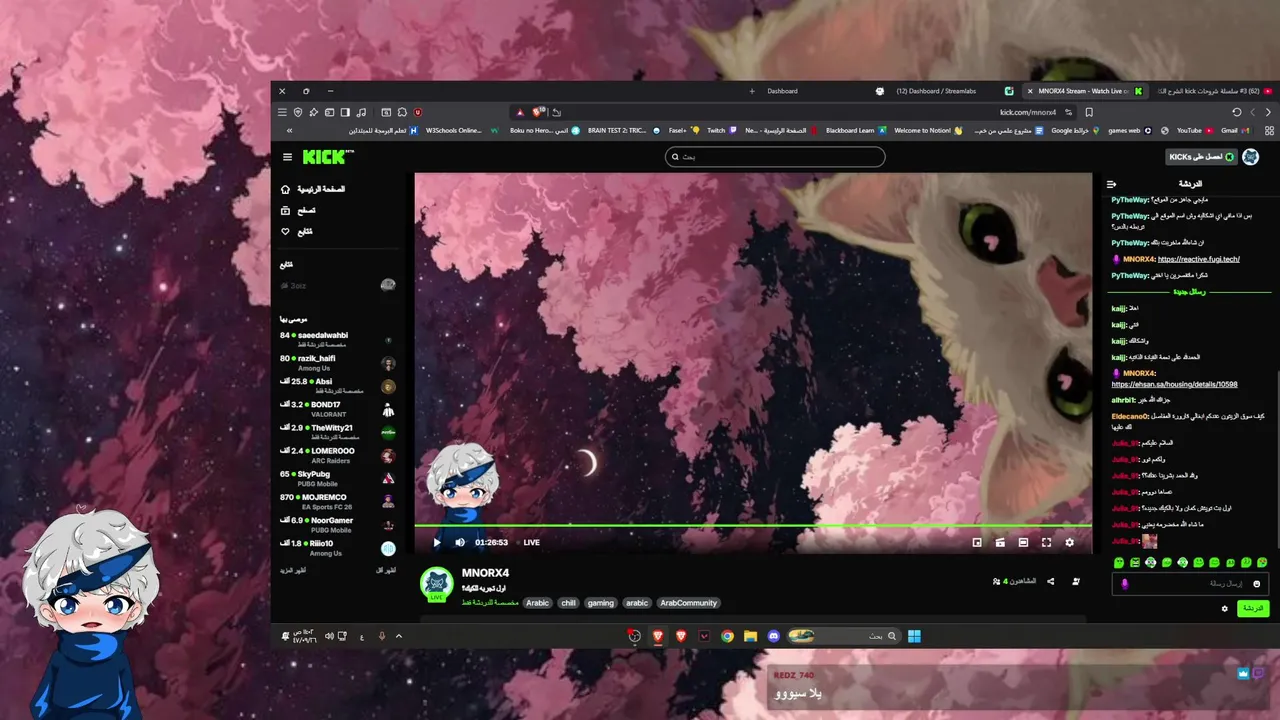This screenshot has width=1280, height=720.
Task: Open the browser music note icon
Action: [x=361, y=112]
